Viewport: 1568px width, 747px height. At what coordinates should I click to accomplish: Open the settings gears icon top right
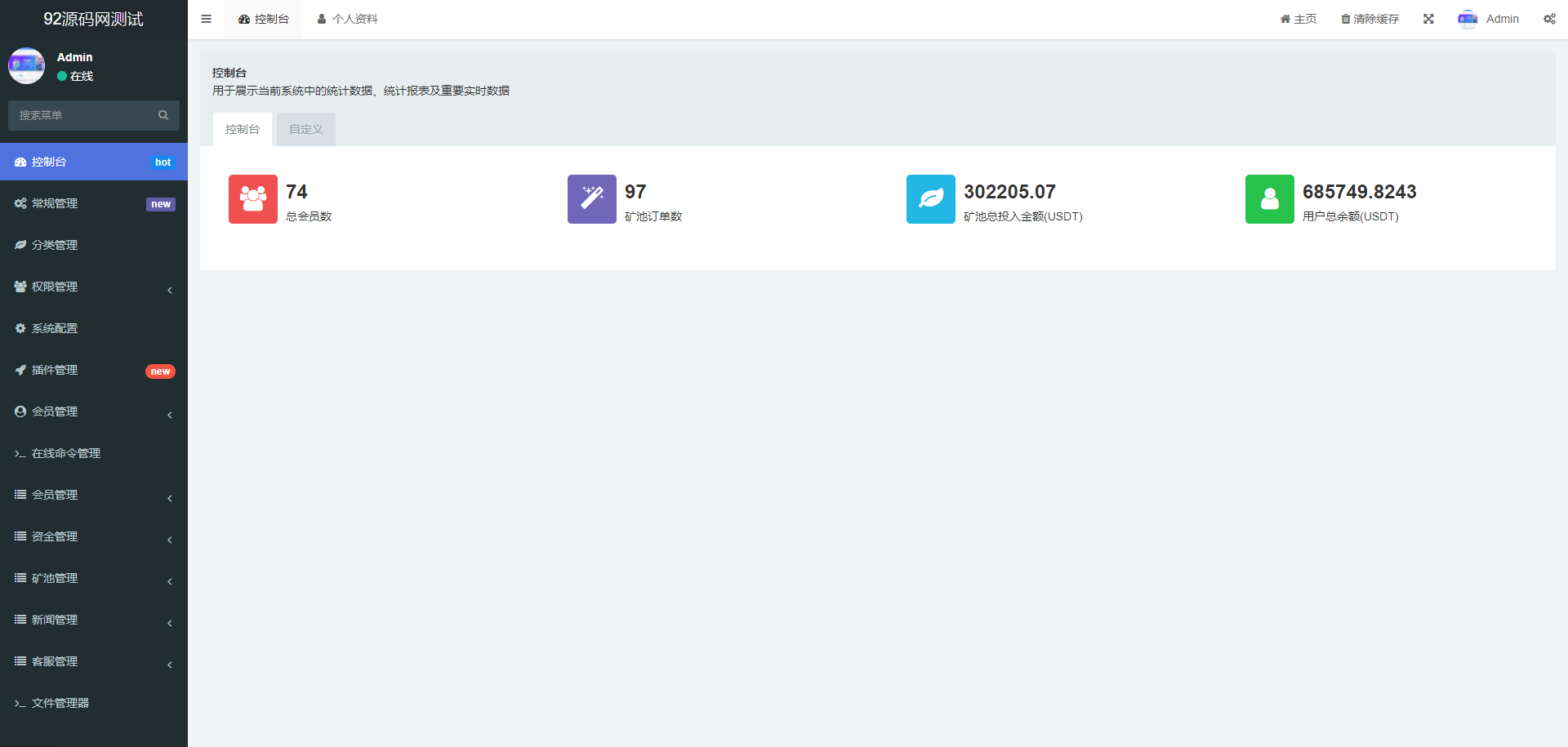click(x=1549, y=19)
